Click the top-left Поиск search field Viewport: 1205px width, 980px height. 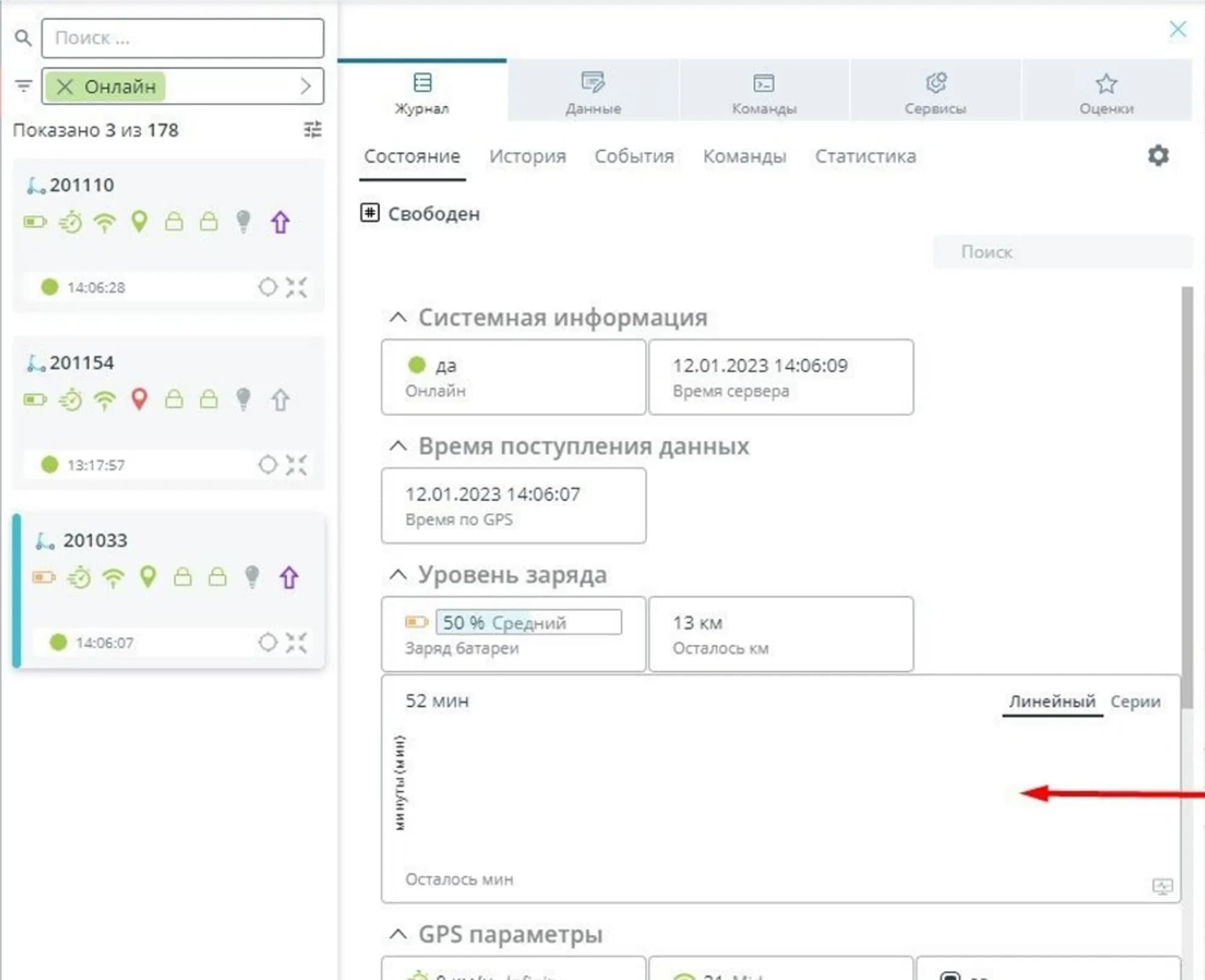(x=183, y=38)
